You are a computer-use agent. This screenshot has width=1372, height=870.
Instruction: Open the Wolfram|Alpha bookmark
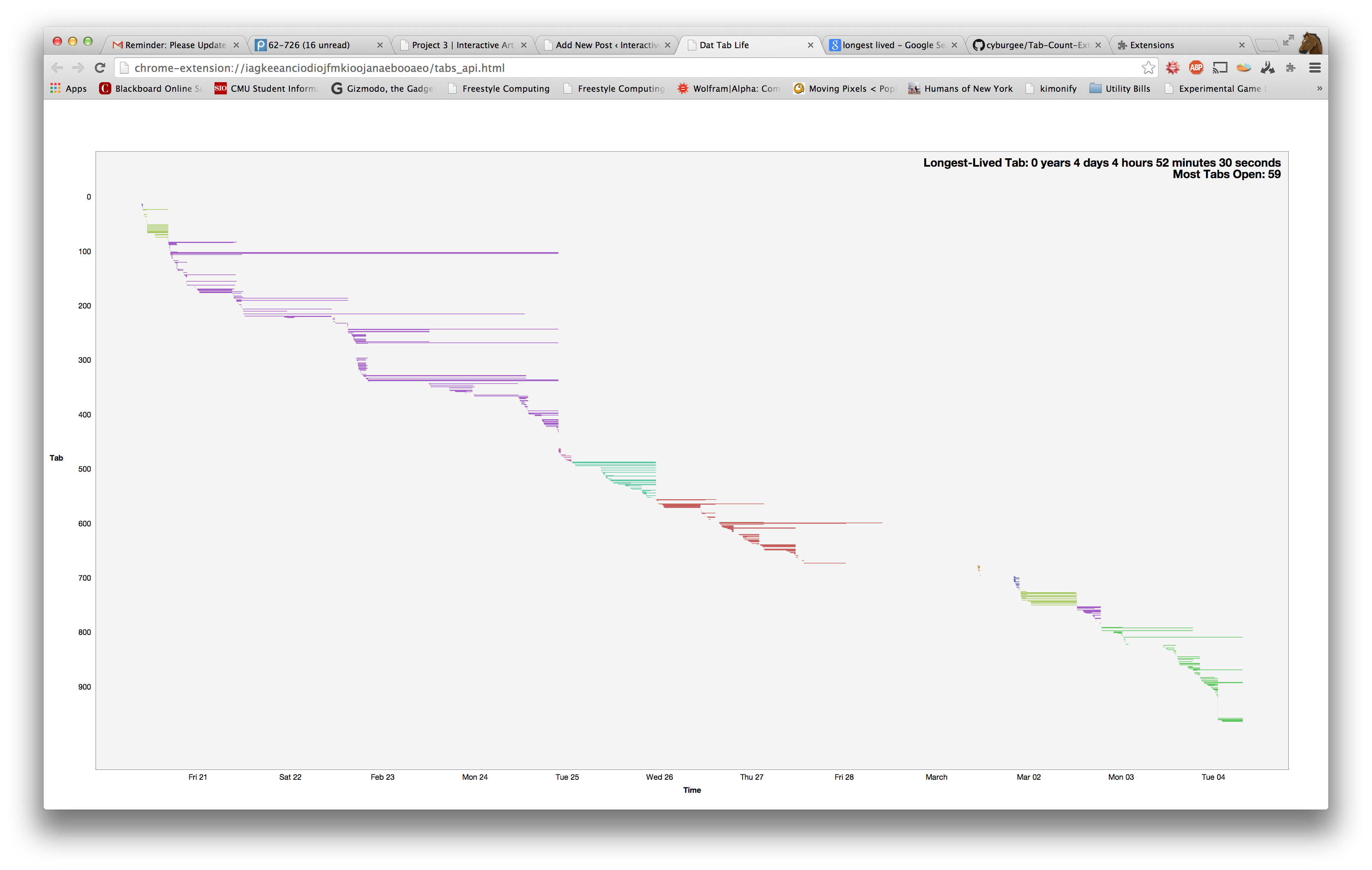[x=729, y=88]
